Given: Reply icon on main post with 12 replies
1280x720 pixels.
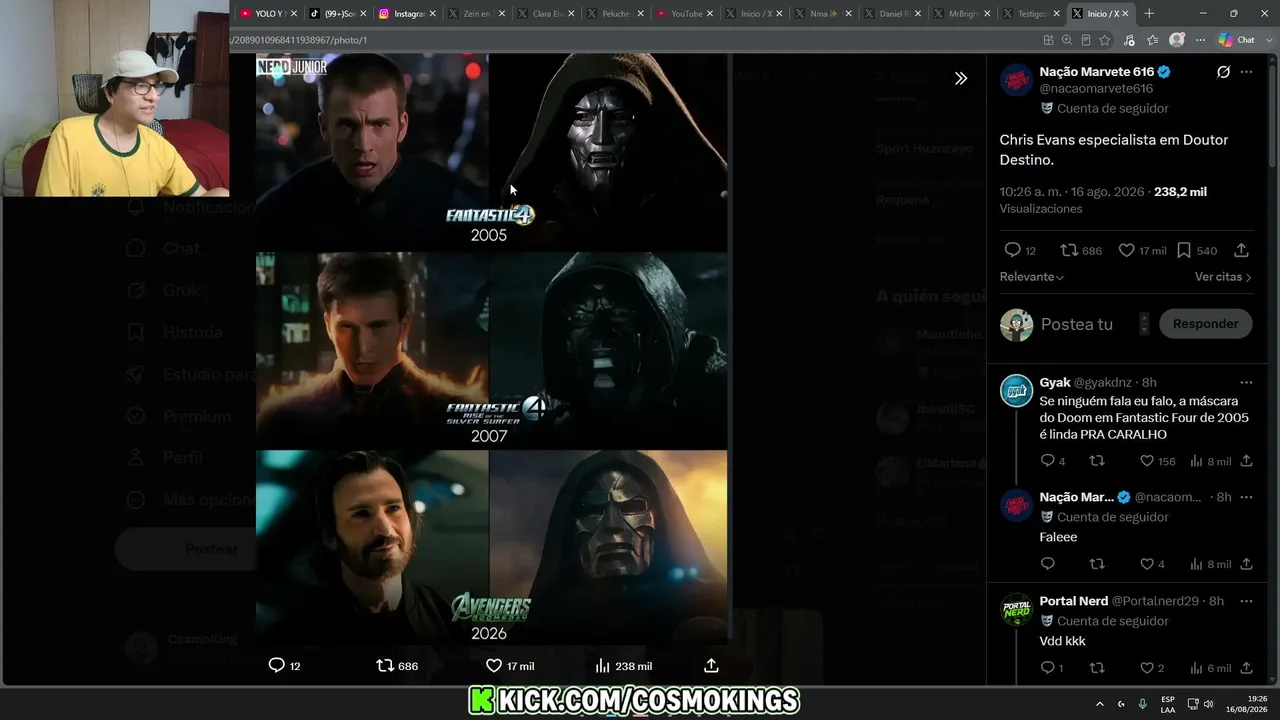Looking at the screenshot, I should pyautogui.click(x=1013, y=250).
